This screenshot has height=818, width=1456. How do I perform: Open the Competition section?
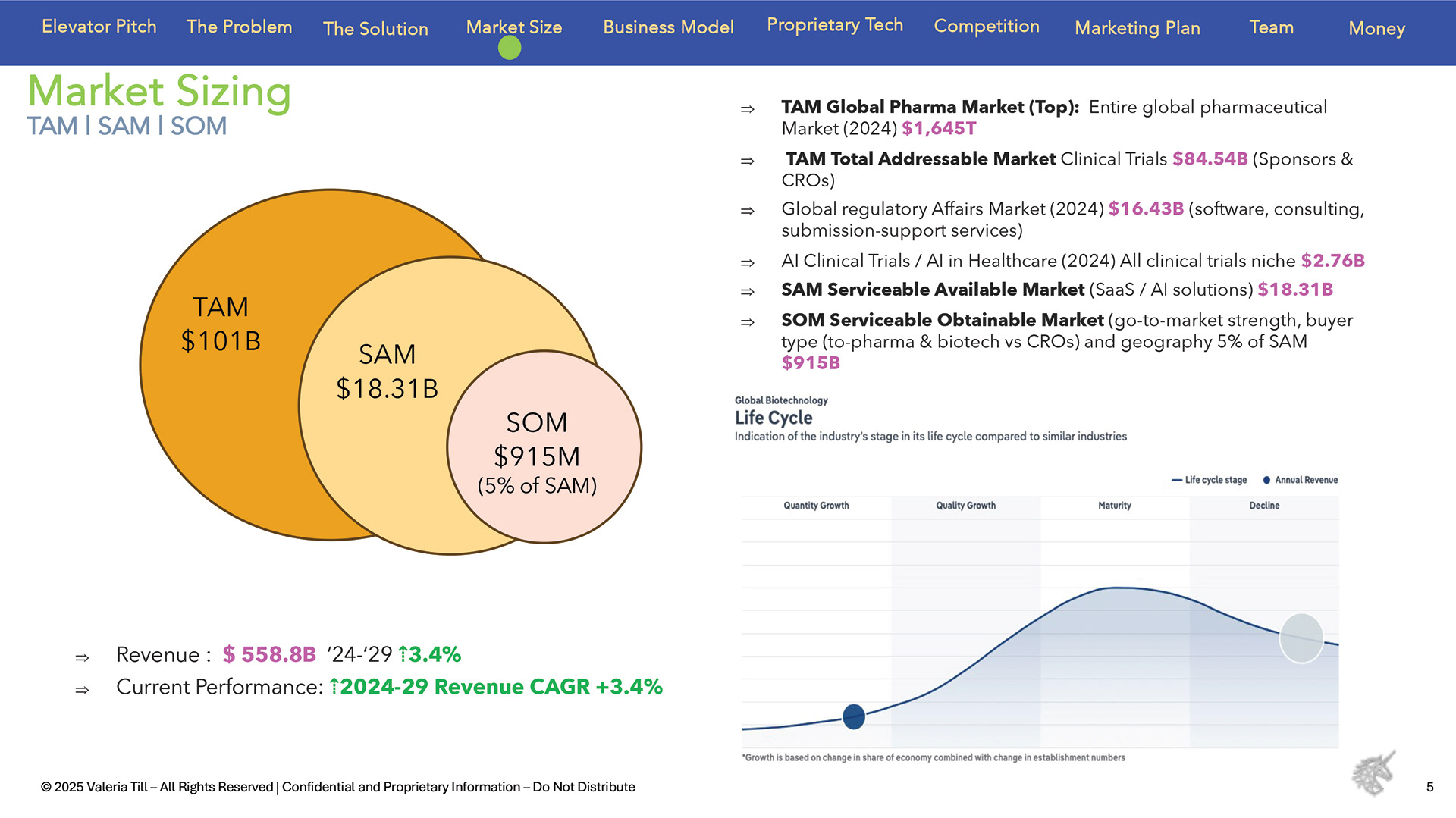pos(987,26)
